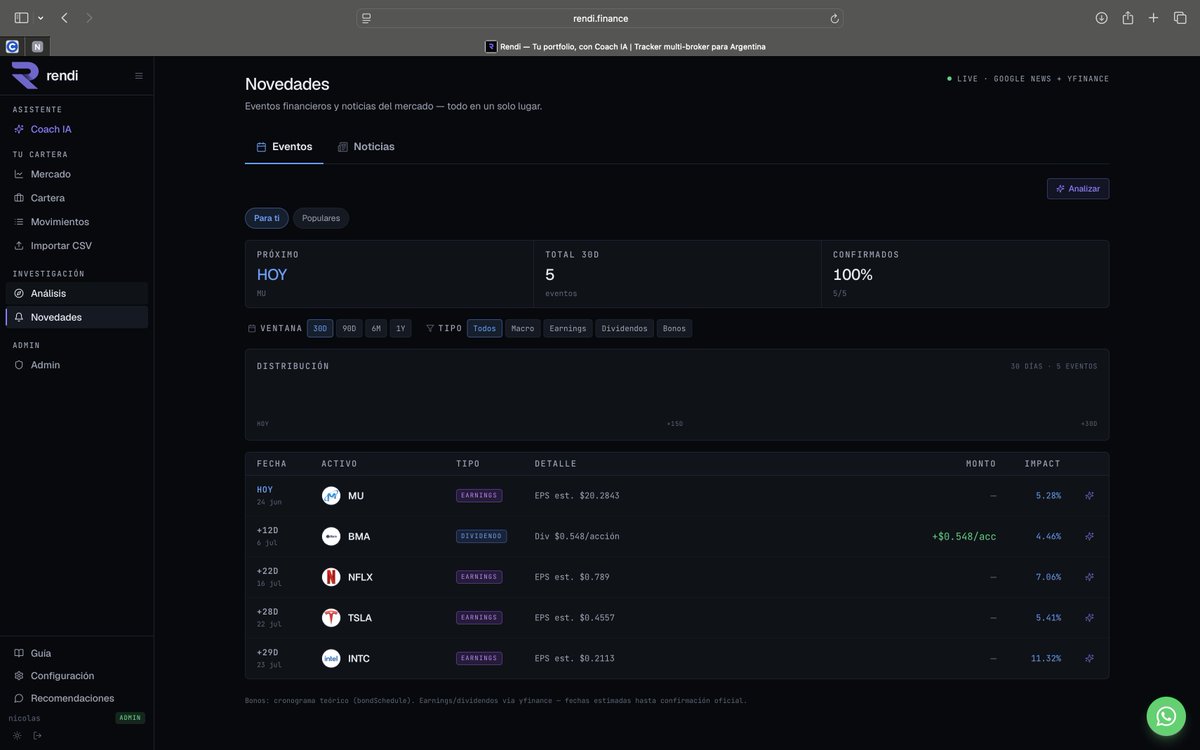Click the ADMIN user badge
This screenshot has height=750, width=1200.
[x=131, y=718]
